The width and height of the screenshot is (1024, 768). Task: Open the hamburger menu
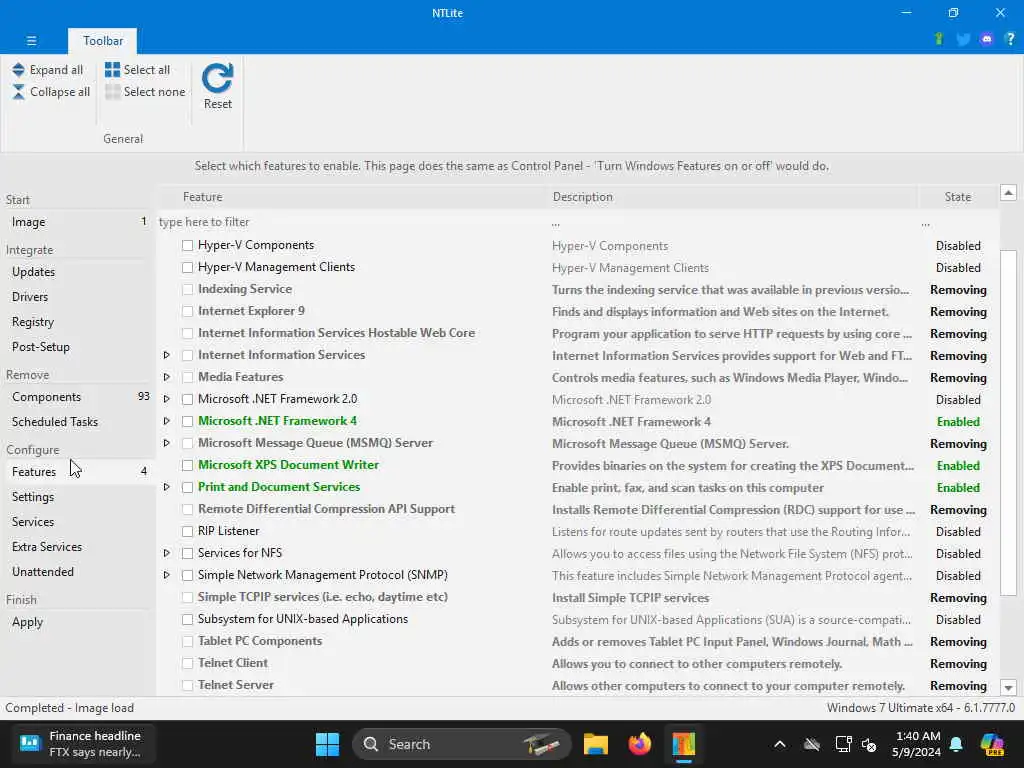coord(31,40)
